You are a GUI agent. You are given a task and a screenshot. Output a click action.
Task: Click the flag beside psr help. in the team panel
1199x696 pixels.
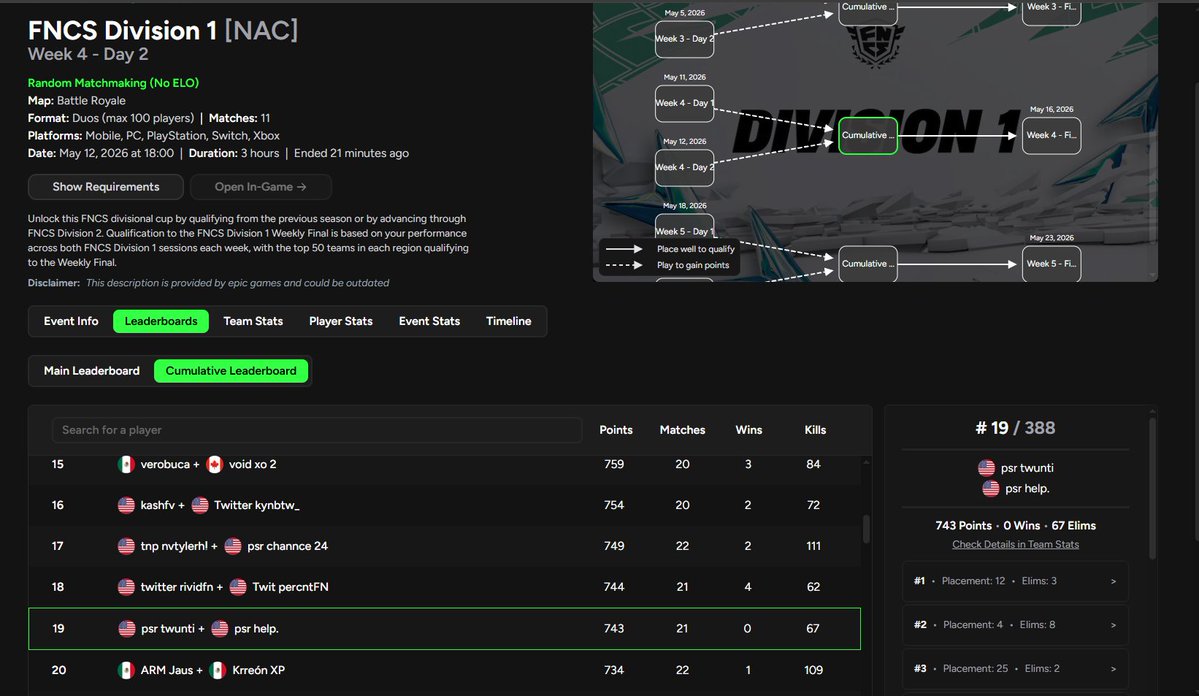click(990, 488)
